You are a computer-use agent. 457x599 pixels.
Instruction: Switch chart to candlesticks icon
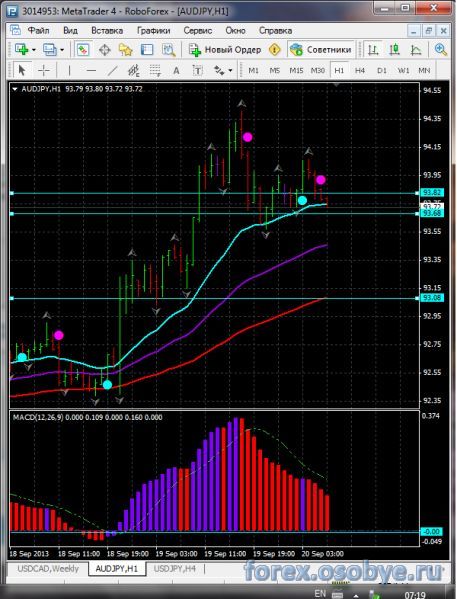tap(394, 50)
